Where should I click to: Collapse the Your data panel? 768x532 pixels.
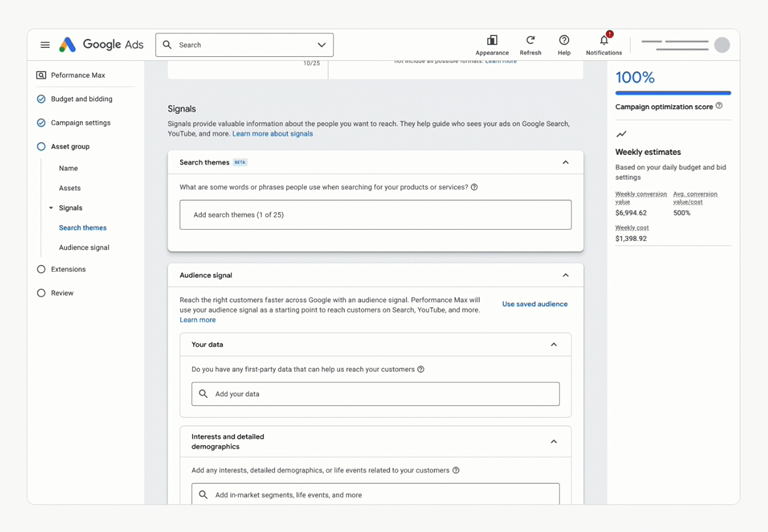(x=553, y=345)
